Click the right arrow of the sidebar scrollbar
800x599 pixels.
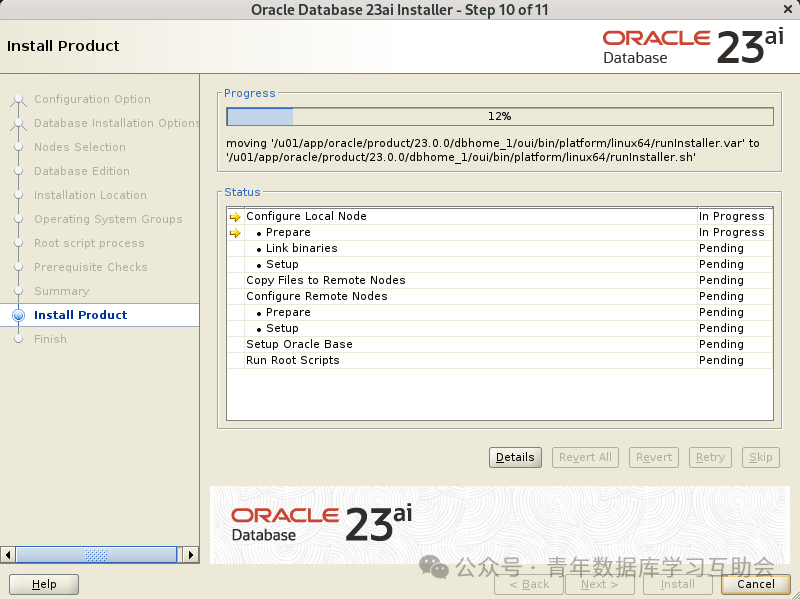(191, 555)
